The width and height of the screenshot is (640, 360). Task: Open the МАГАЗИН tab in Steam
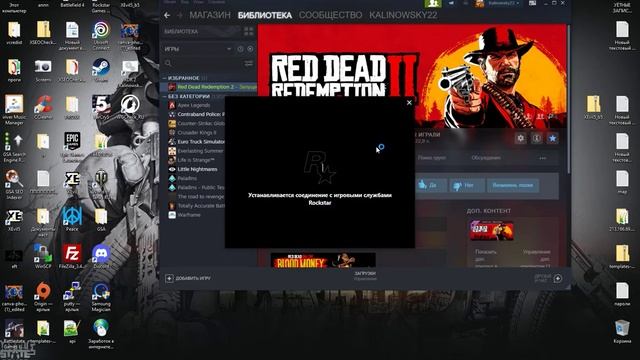coord(210,15)
